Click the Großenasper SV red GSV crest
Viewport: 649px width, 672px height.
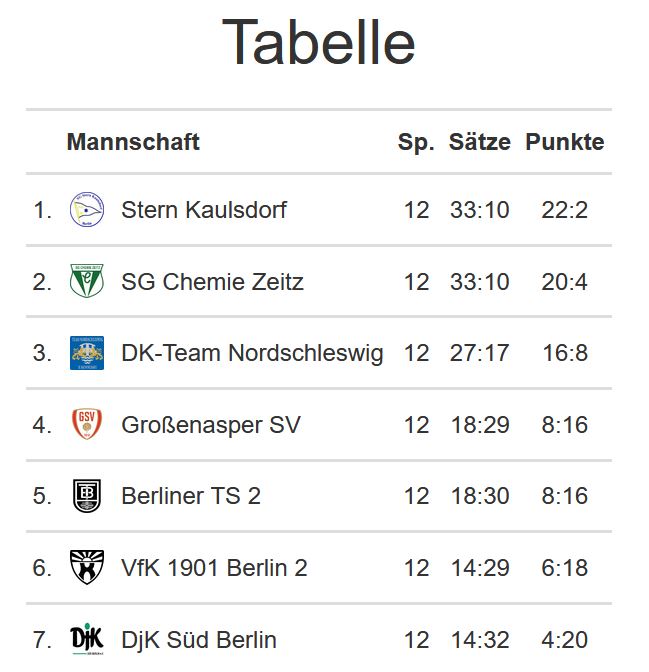click(87, 424)
